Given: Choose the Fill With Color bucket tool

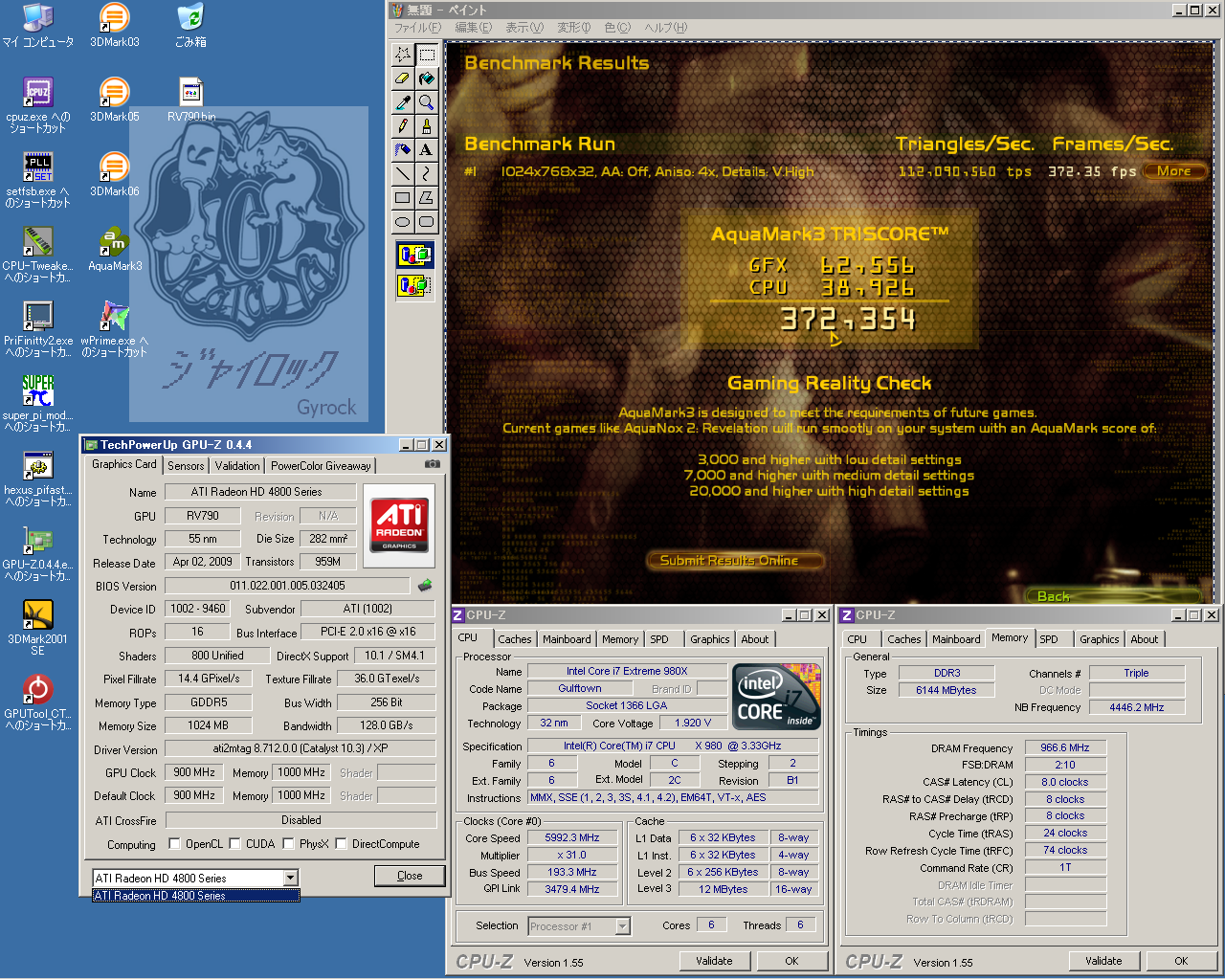Looking at the screenshot, I should pyautogui.click(x=427, y=78).
